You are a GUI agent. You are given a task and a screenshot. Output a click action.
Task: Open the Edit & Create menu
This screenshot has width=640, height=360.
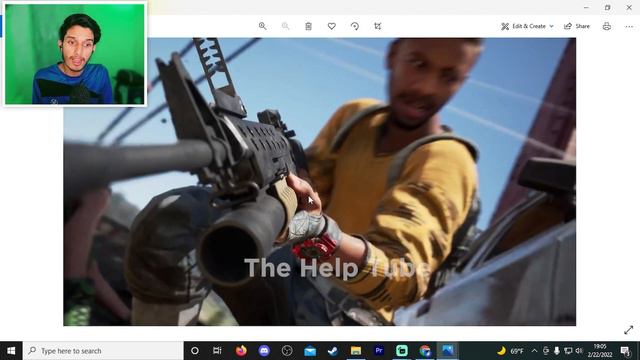(x=527, y=26)
